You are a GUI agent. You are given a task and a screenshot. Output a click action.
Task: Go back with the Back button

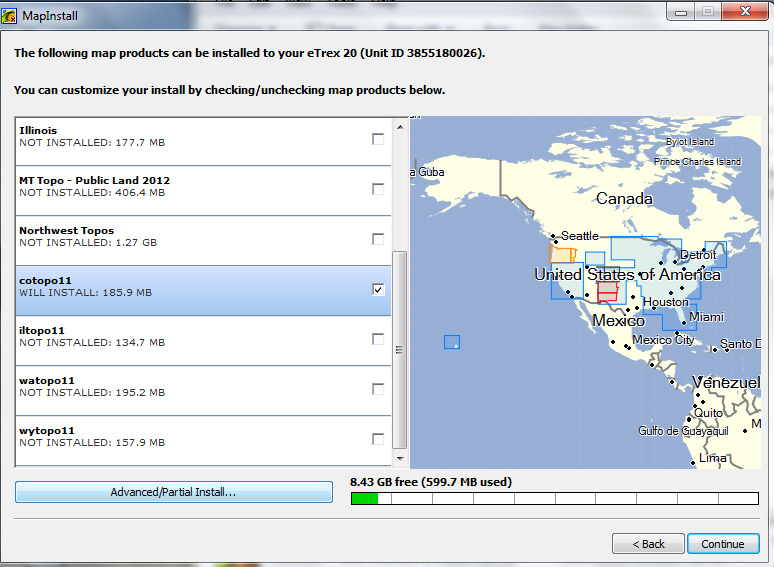(x=646, y=544)
